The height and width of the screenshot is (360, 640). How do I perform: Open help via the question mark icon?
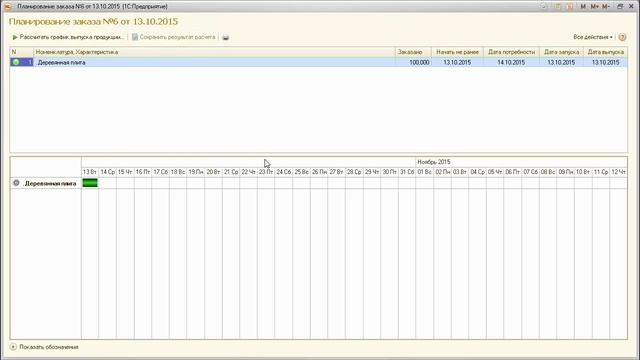pos(622,37)
